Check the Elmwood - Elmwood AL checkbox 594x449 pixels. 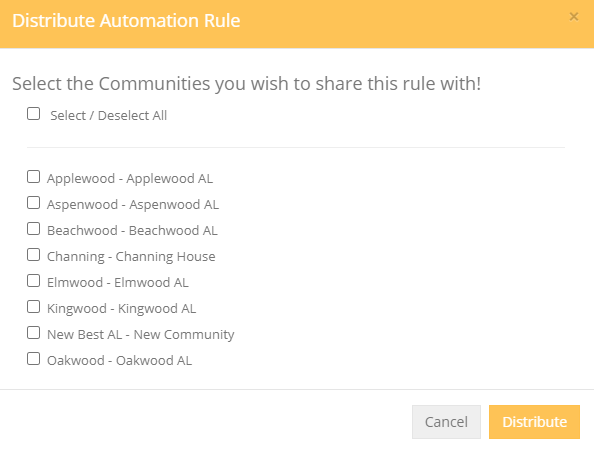point(33,281)
